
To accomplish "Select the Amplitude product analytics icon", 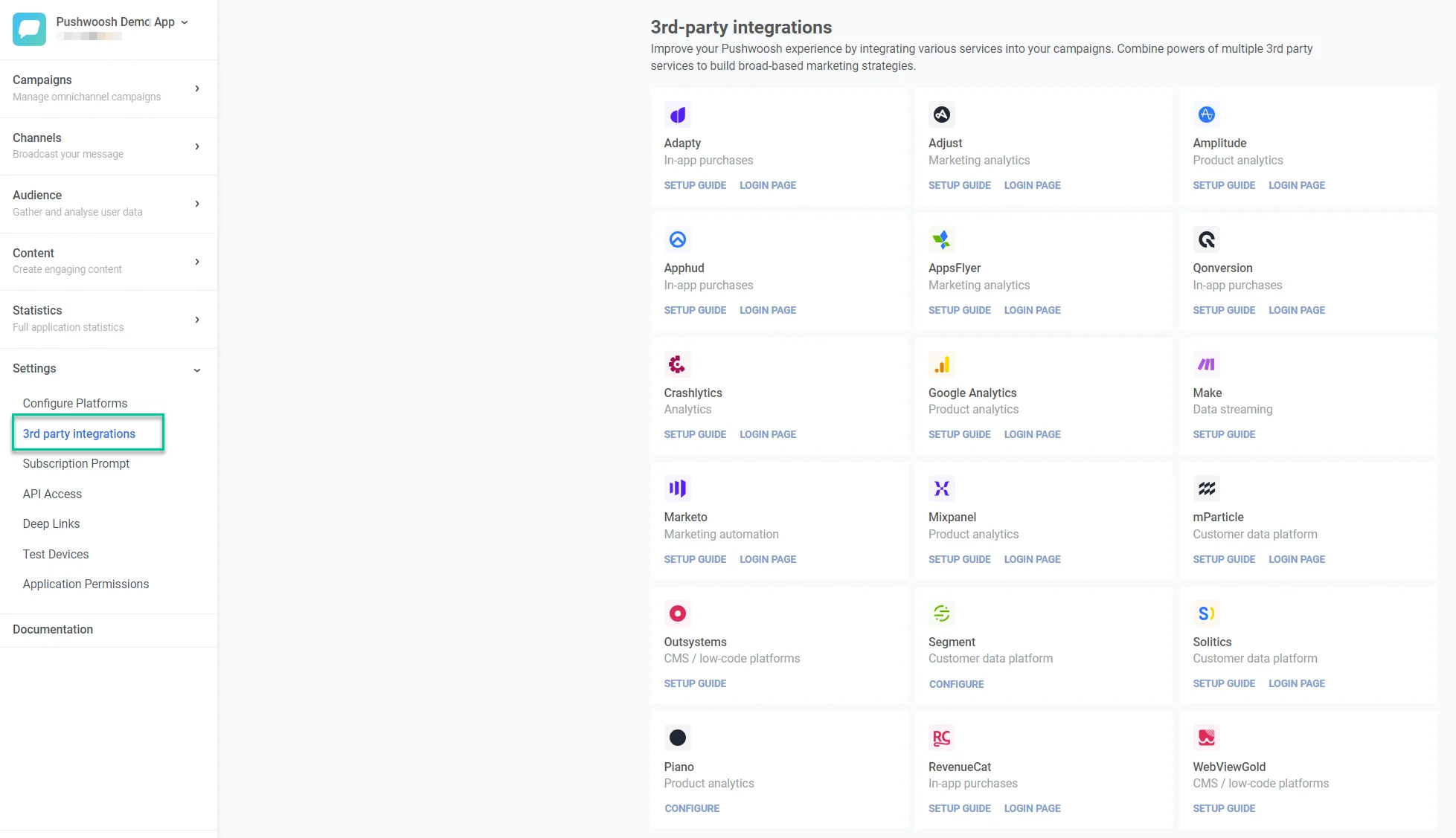I will (x=1205, y=115).
